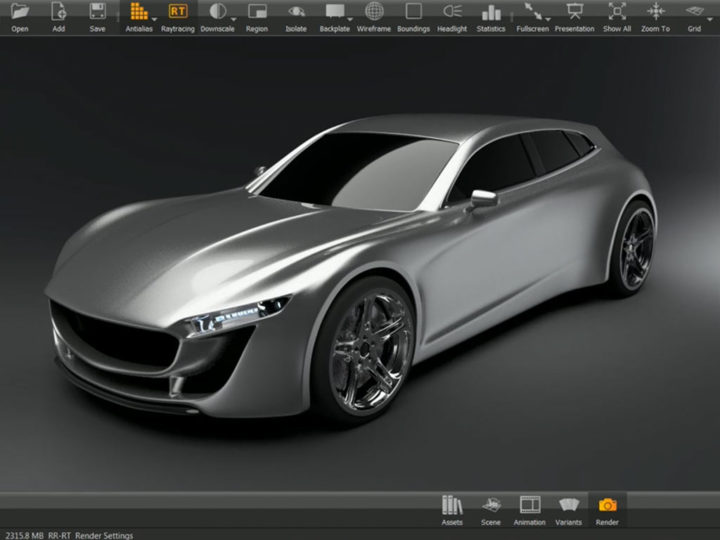Open the Assets module

pos(452,511)
